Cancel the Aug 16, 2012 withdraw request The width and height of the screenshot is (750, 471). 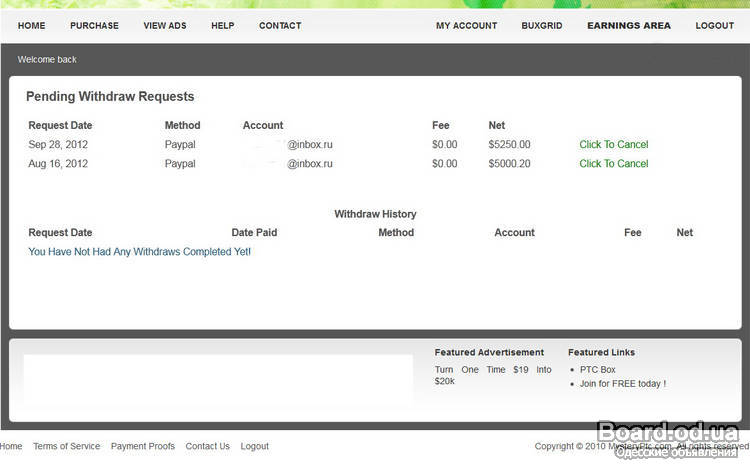point(613,164)
